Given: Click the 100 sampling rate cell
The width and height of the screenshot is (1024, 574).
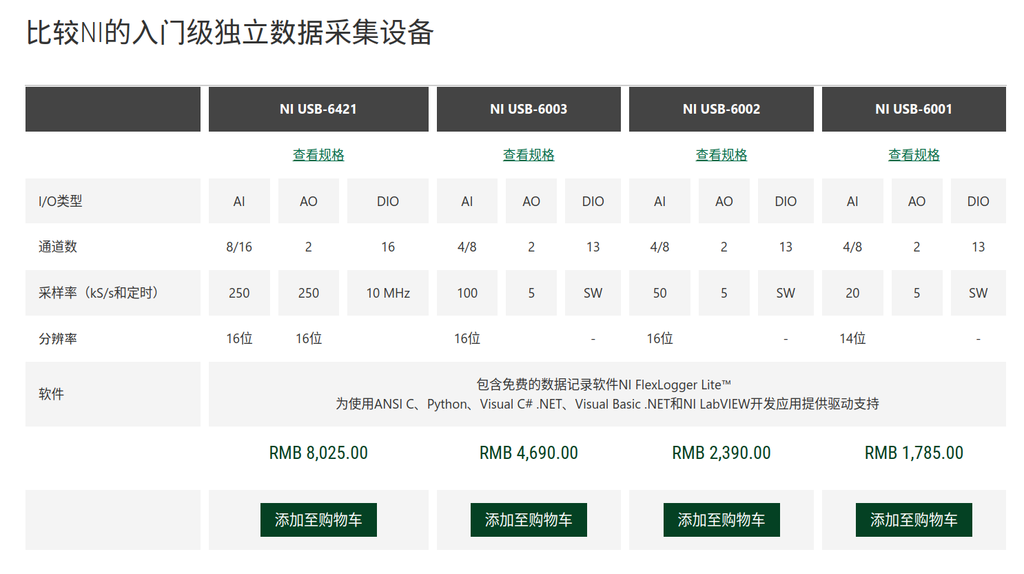Looking at the screenshot, I should (x=467, y=293).
